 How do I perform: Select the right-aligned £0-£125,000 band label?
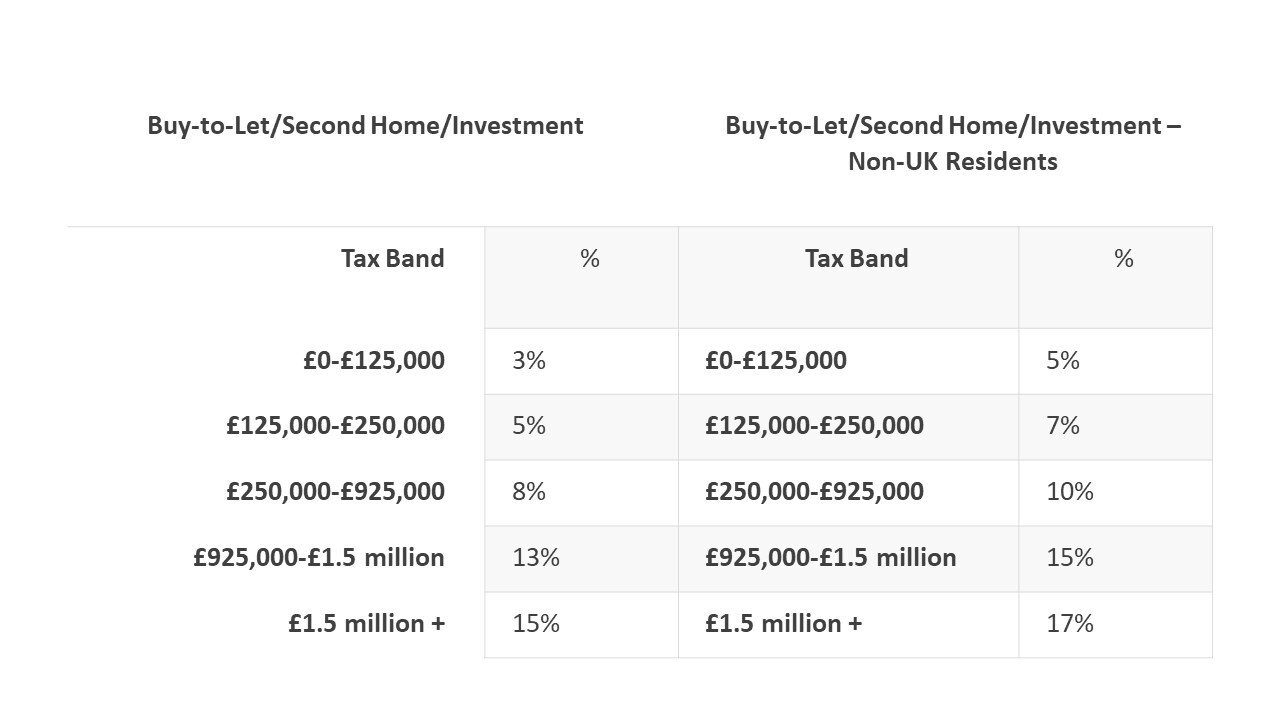374,361
